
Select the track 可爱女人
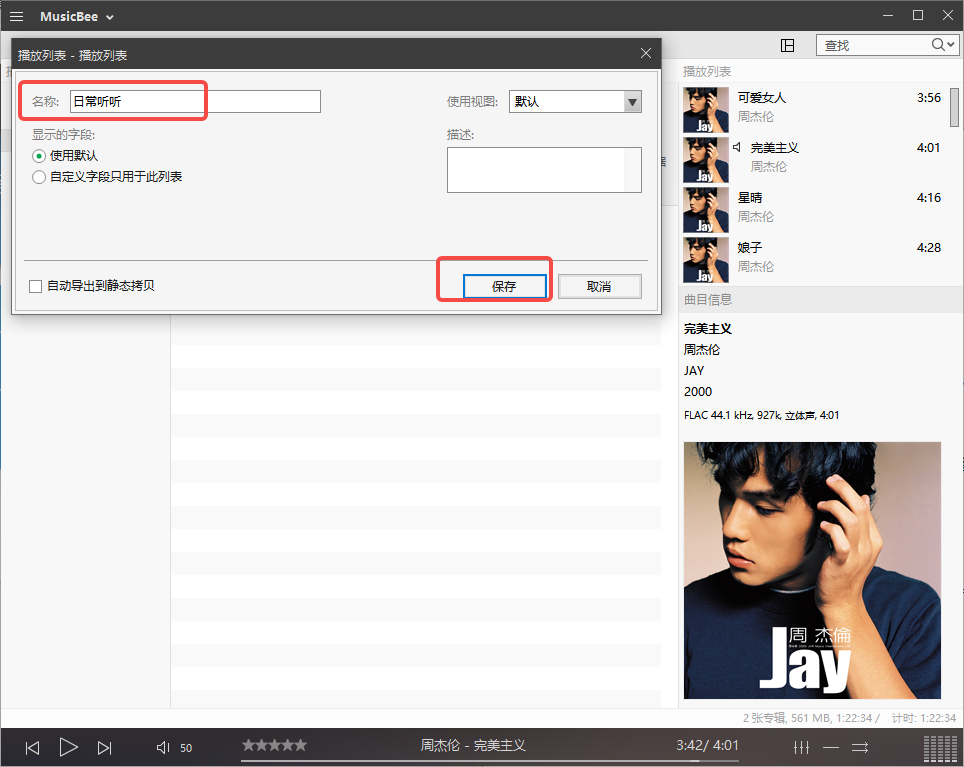point(814,109)
